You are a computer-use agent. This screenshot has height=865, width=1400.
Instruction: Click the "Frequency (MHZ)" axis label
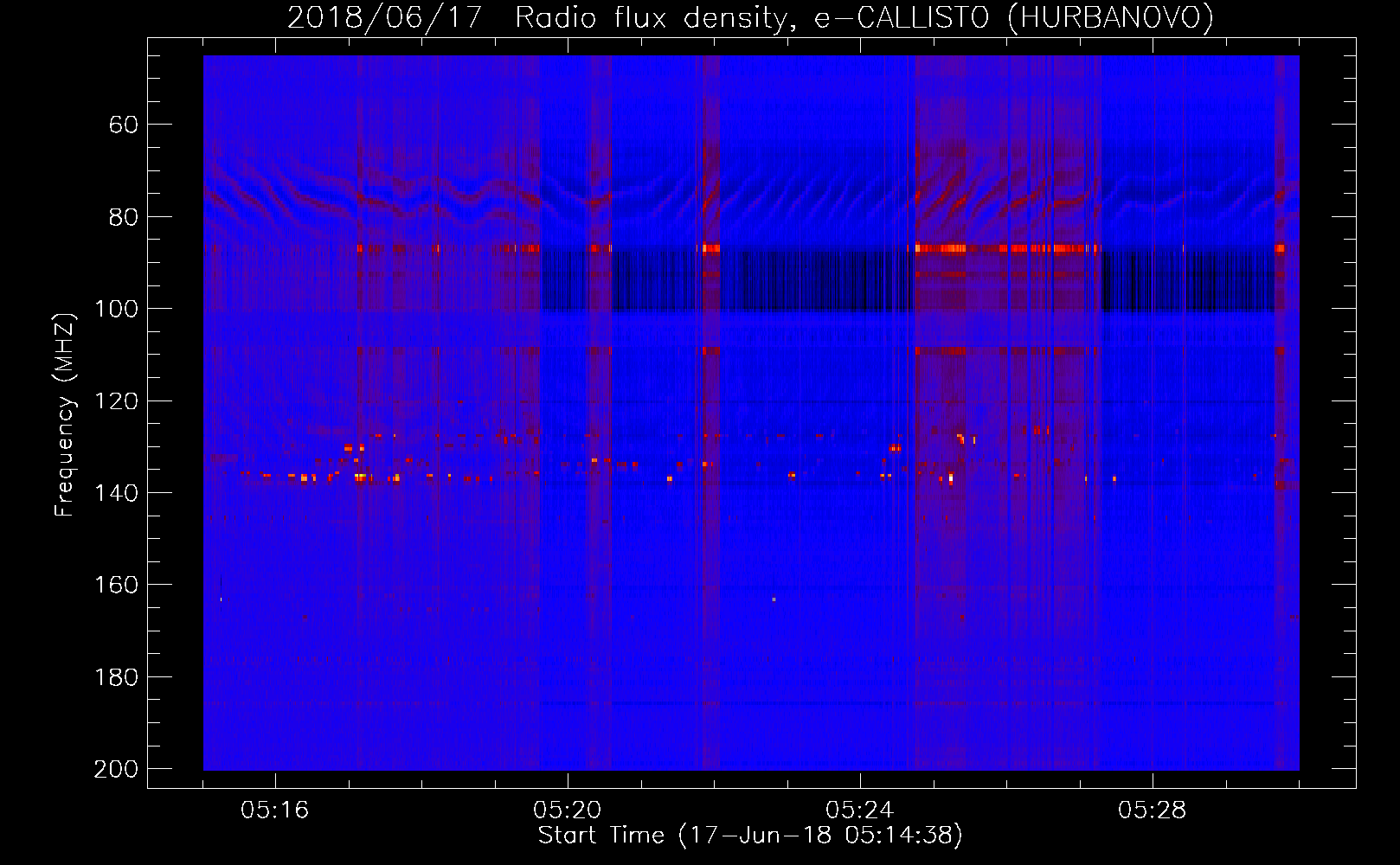tap(65, 414)
